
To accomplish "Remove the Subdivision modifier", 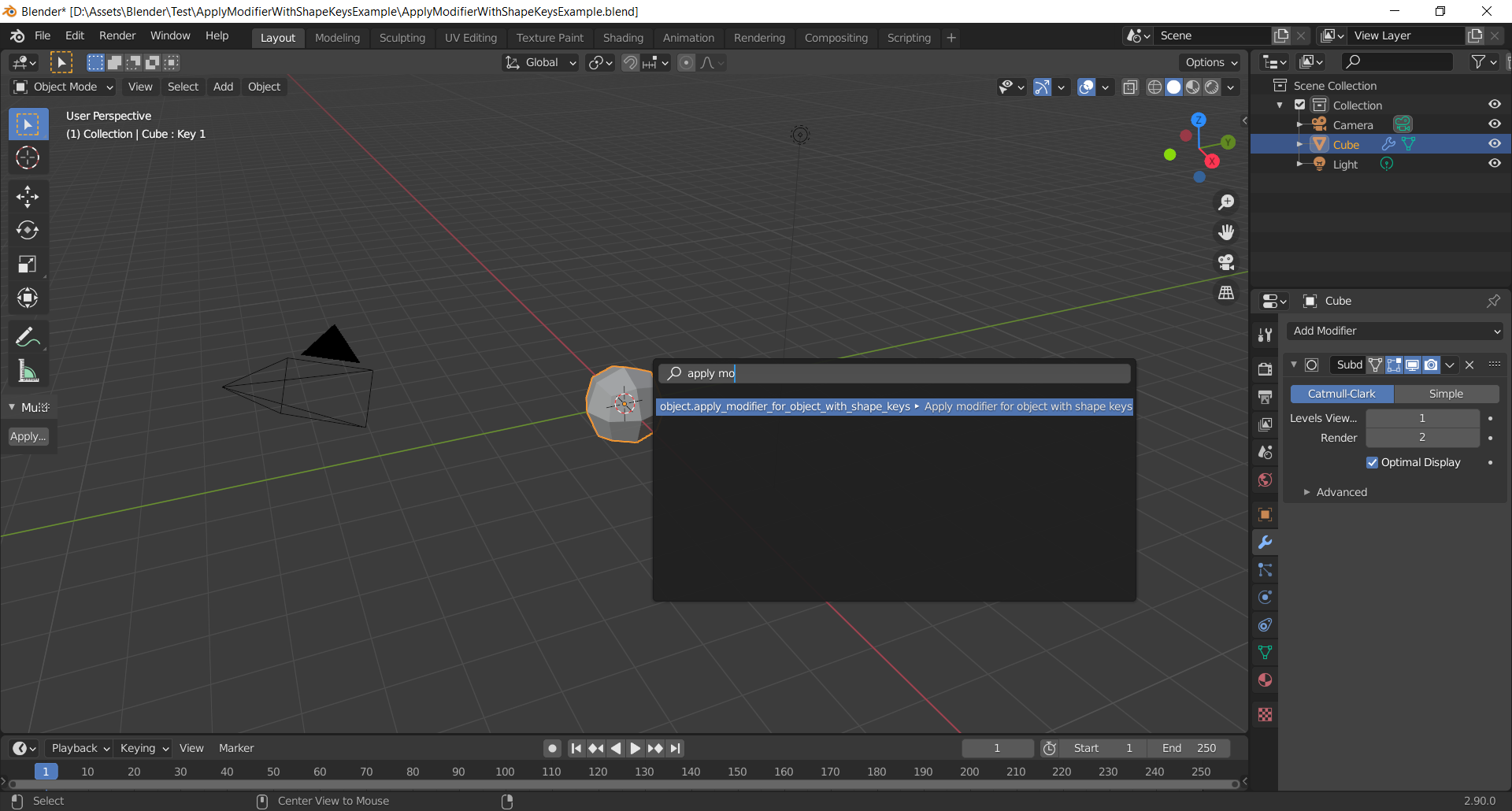I will pos(1469,365).
